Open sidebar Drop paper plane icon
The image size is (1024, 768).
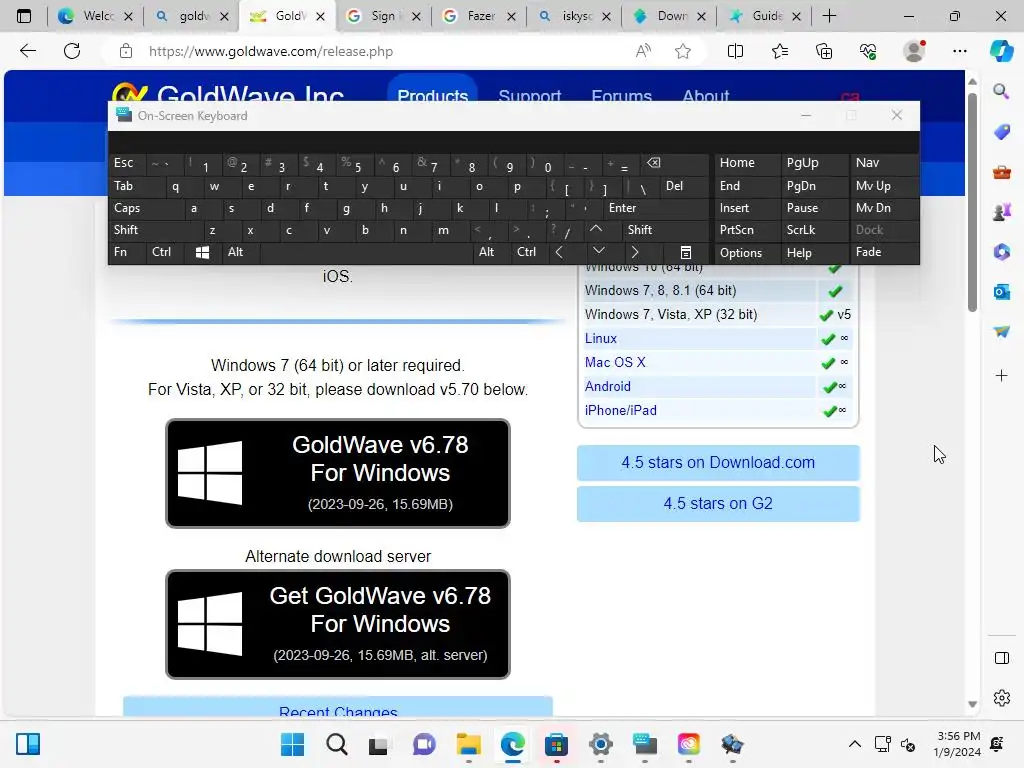tap(1001, 332)
